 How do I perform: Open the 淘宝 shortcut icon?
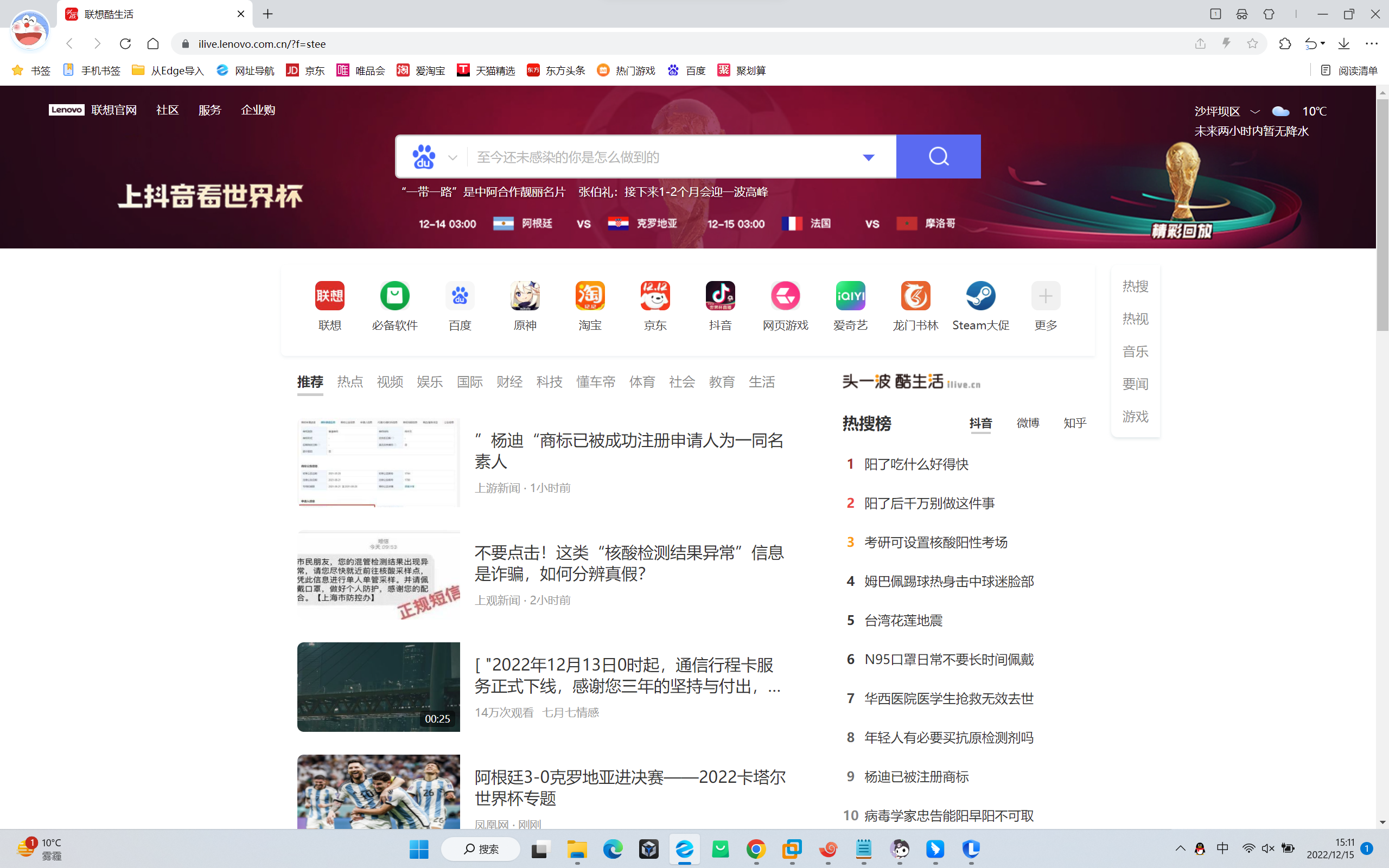point(590,296)
